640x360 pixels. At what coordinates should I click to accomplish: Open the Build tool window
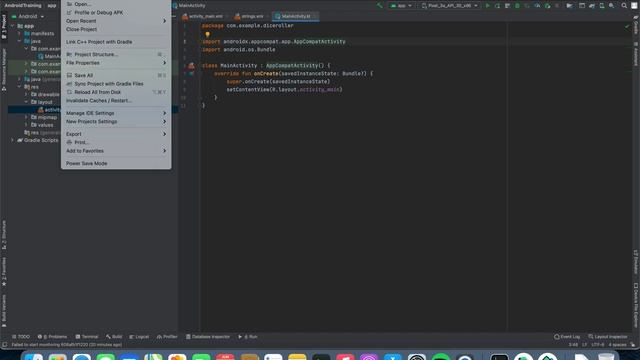tap(114, 337)
